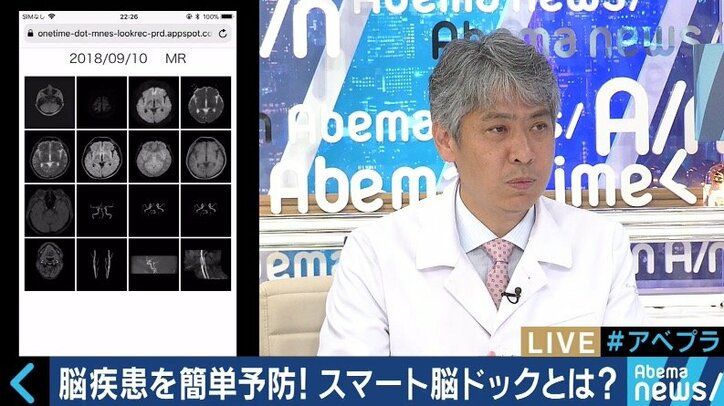Open the fourth thumbnail in row three

coord(206,211)
